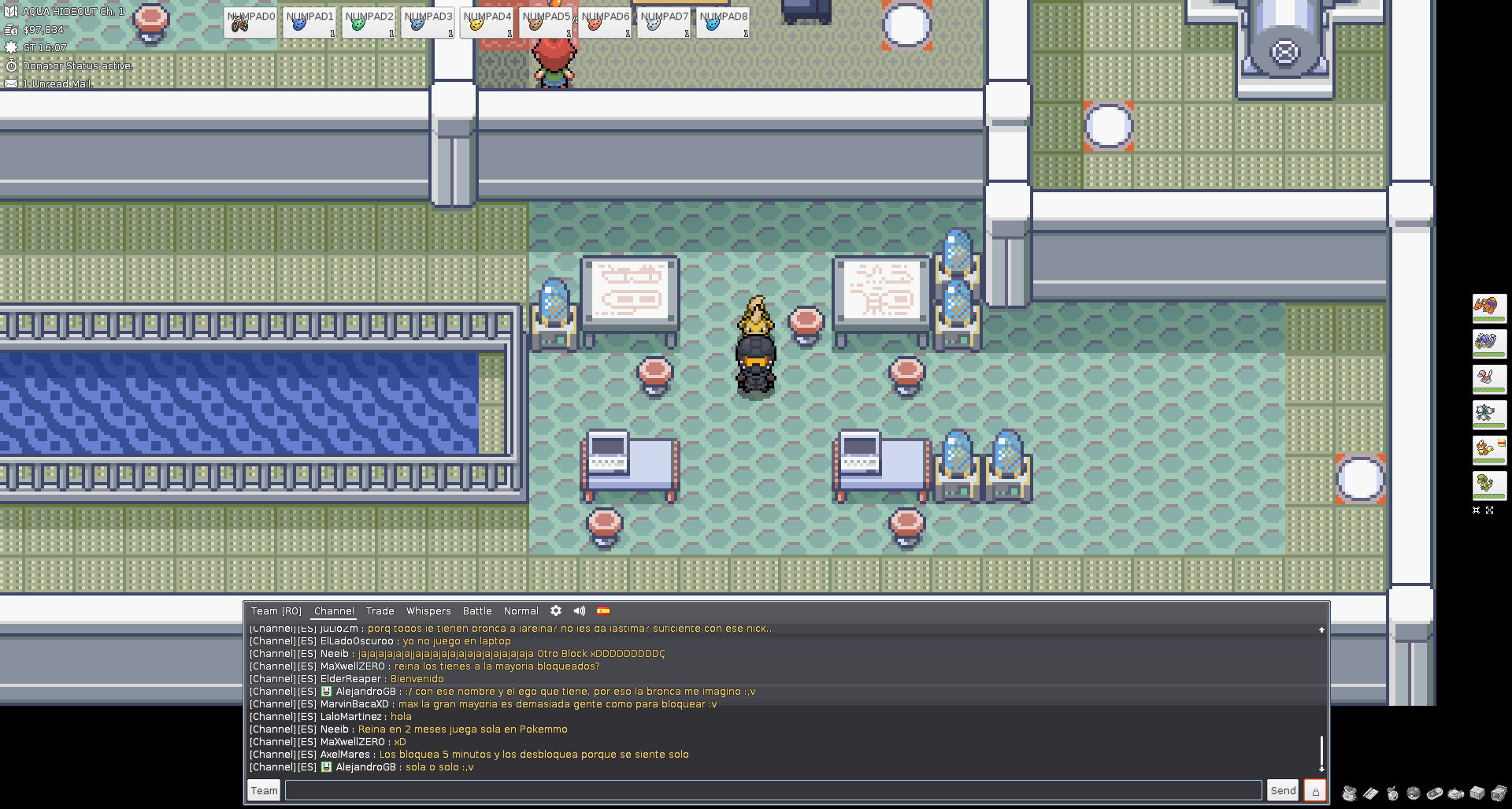Click username LaloMartinez in chat
This screenshot has width=1512, height=809.
(351, 716)
